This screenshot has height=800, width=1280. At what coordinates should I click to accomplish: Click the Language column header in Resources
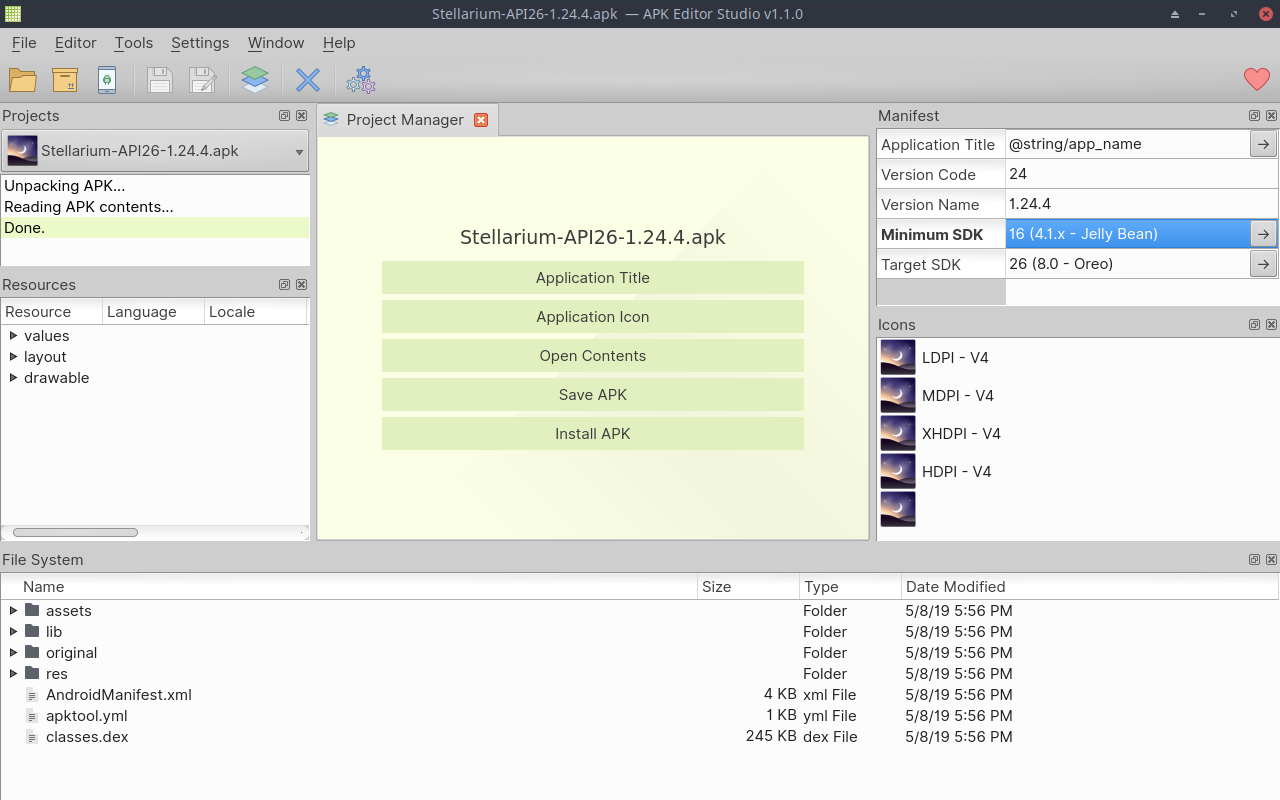tap(153, 312)
